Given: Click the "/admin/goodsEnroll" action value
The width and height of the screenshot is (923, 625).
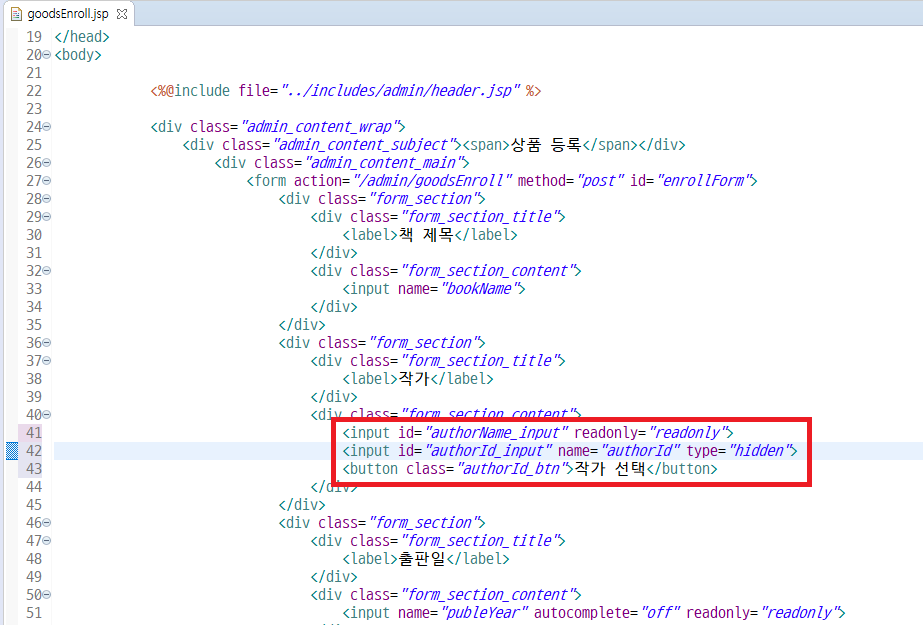Looking at the screenshot, I should coord(433,181).
